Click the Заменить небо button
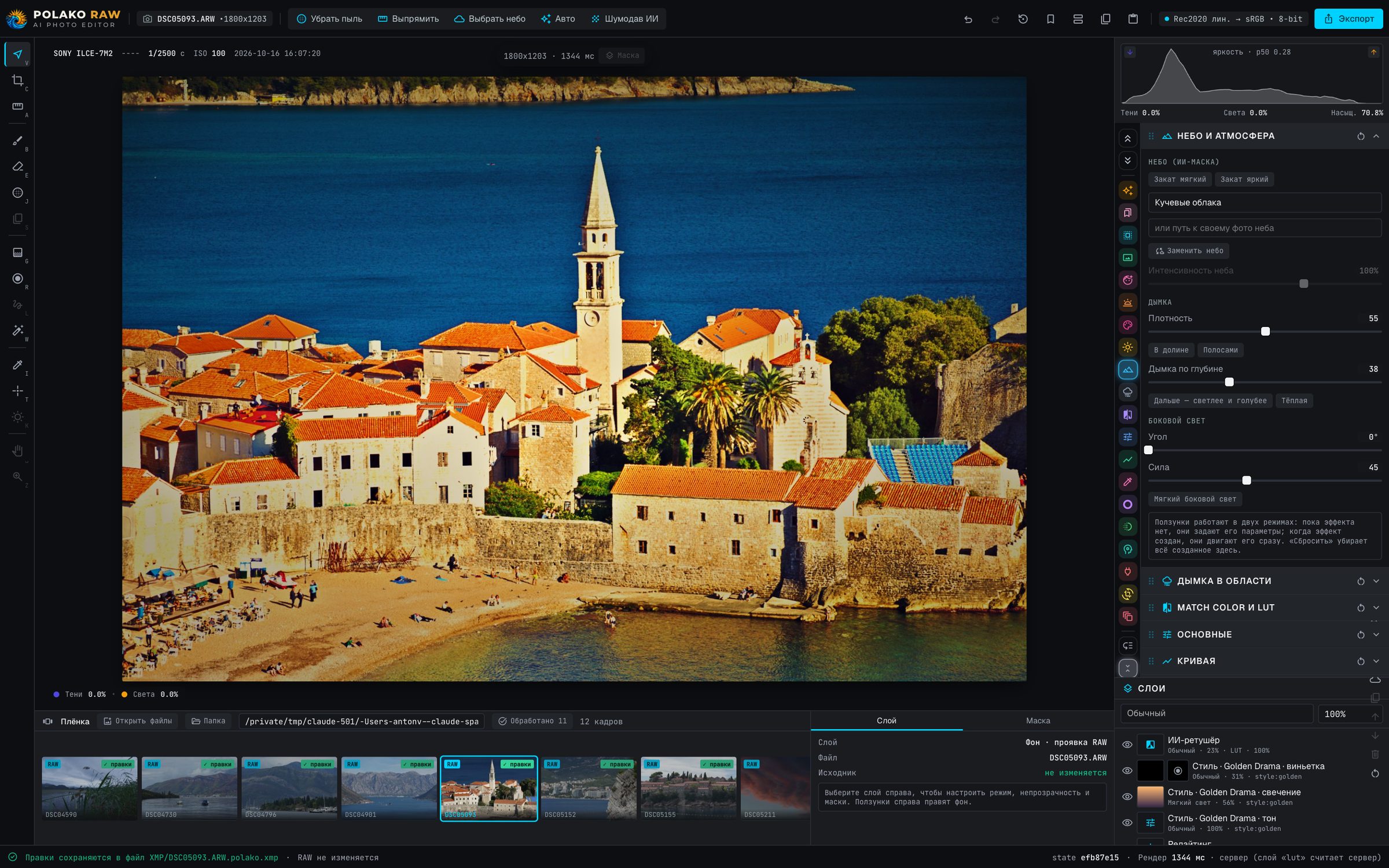 point(1189,251)
